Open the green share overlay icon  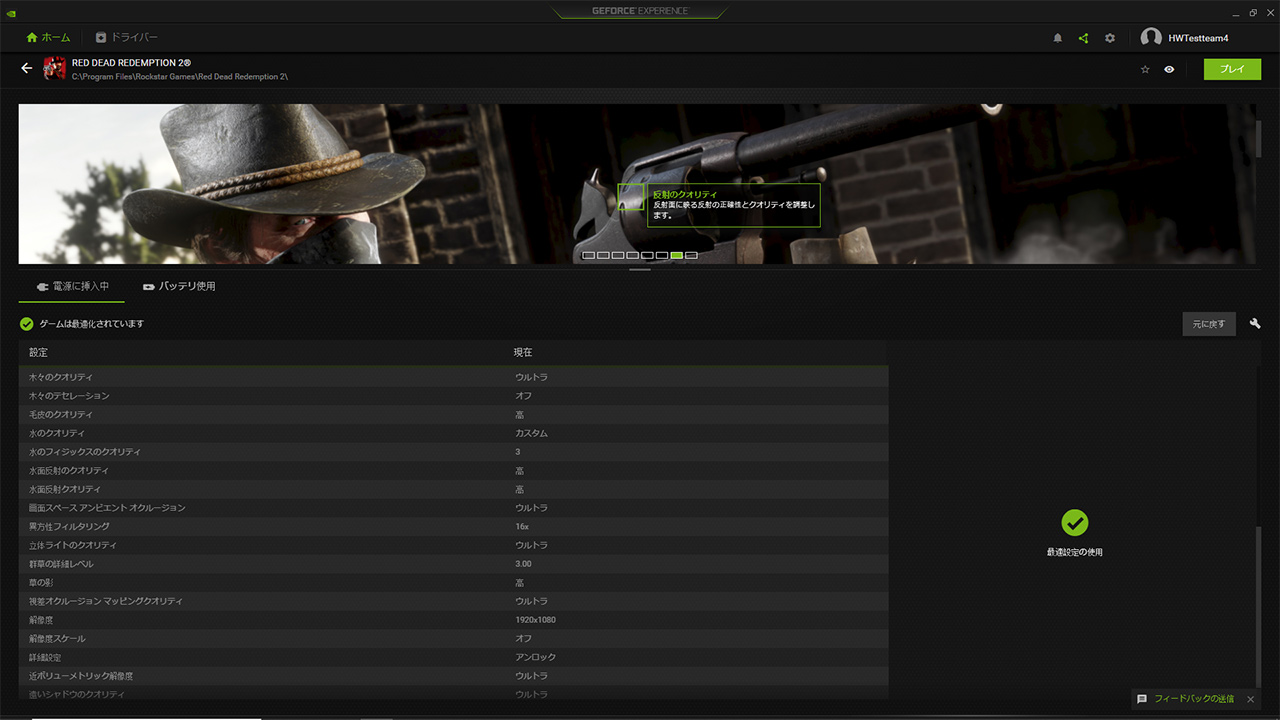[x=1083, y=38]
